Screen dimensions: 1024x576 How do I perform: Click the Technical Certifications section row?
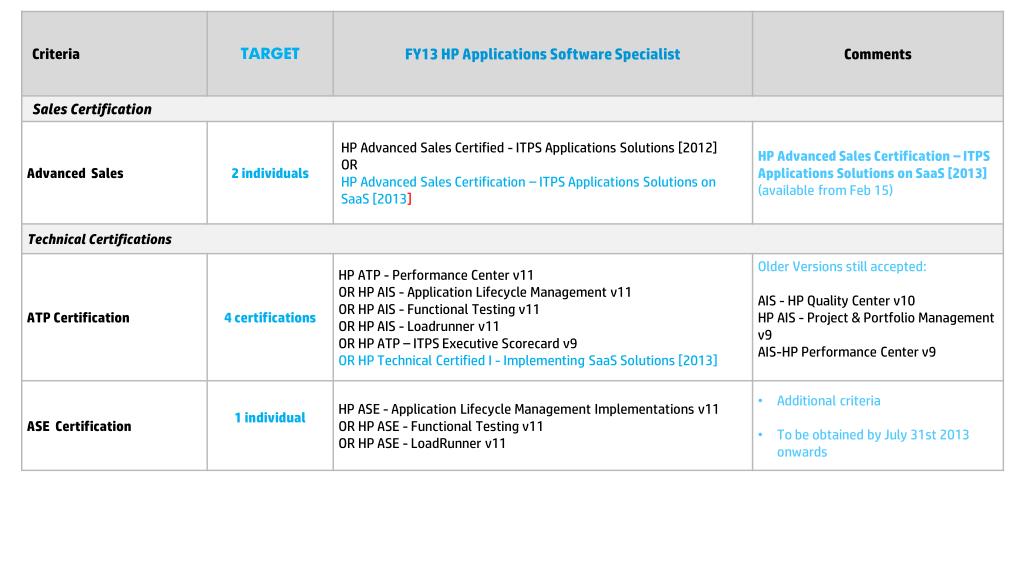click(512, 239)
